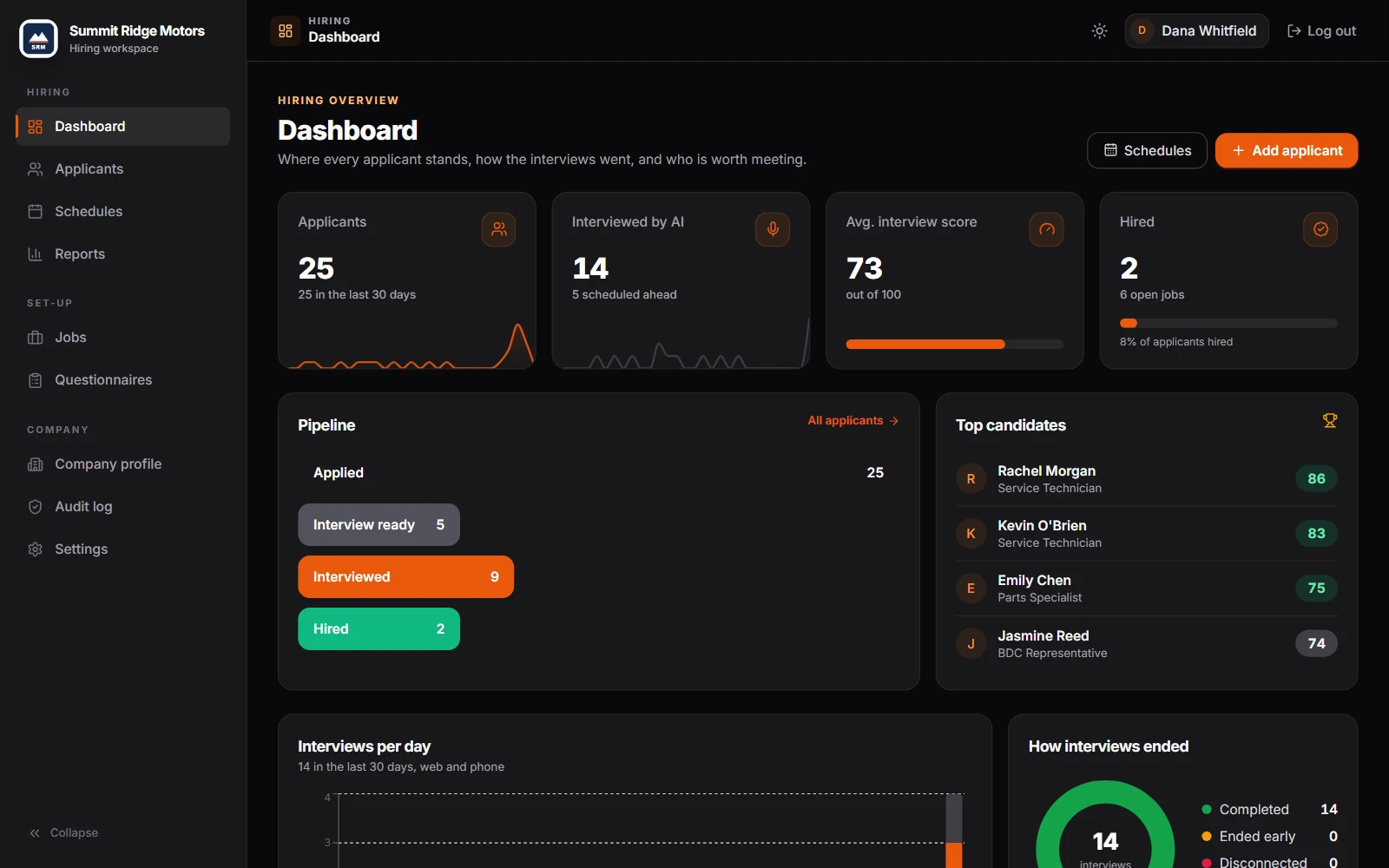Click the Top candidates trophy icon
The width and height of the screenshot is (1389, 868).
point(1330,421)
